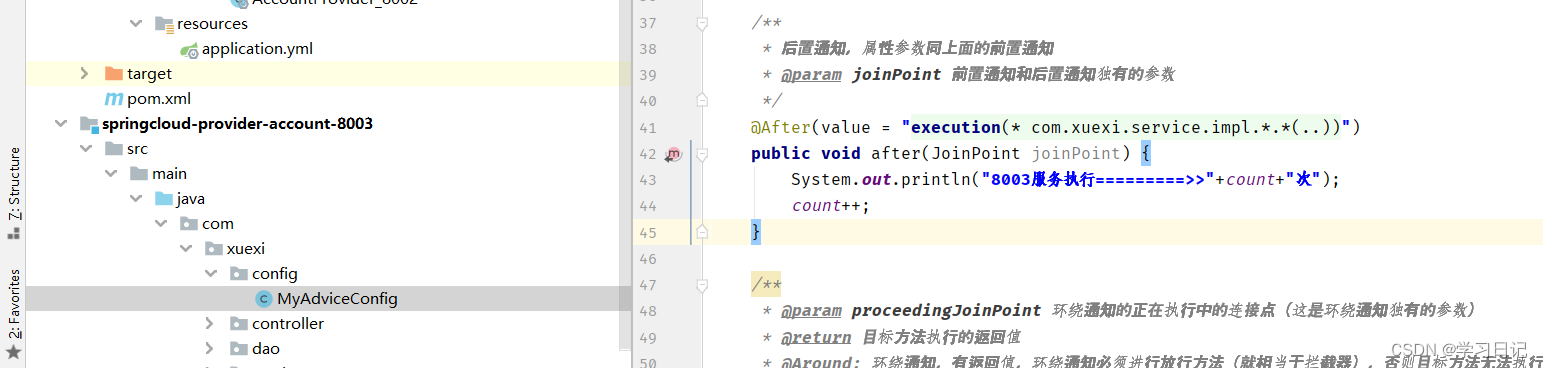The image size is (1543, 368).
Task: Collapse the config package
Action: pyautogui.click(x=211, y=274)
